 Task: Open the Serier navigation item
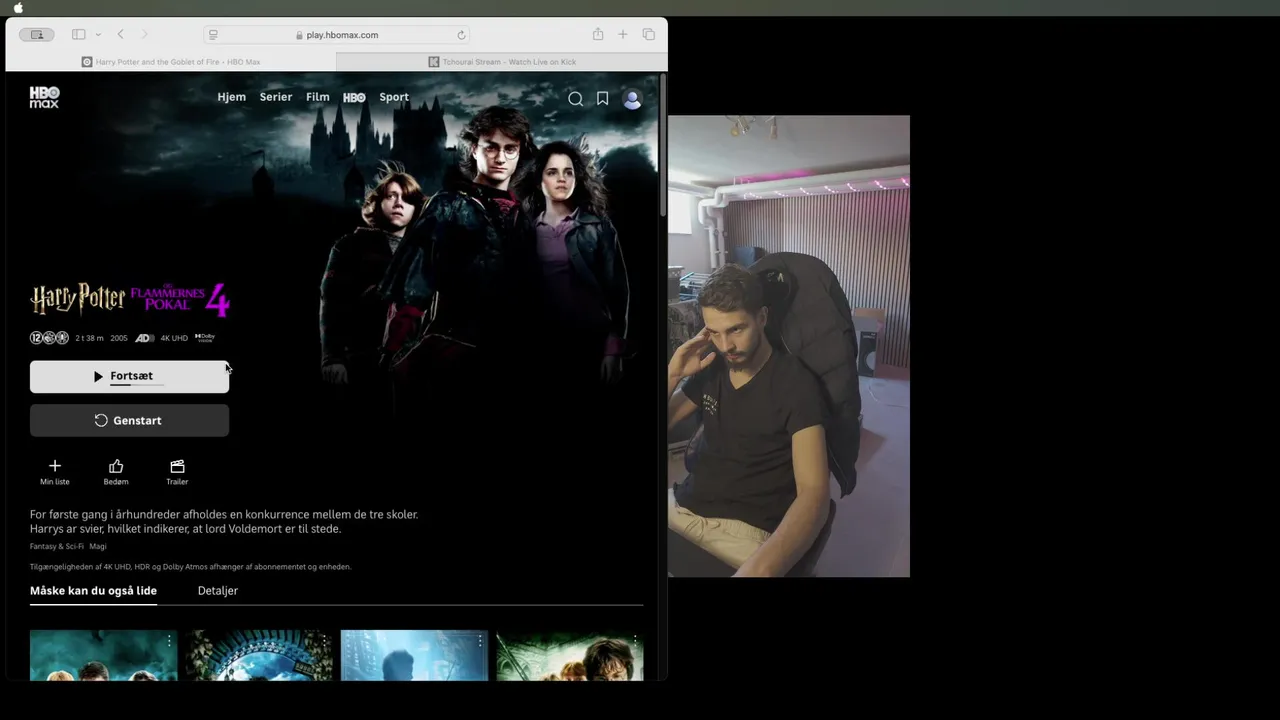click(276, 97)
